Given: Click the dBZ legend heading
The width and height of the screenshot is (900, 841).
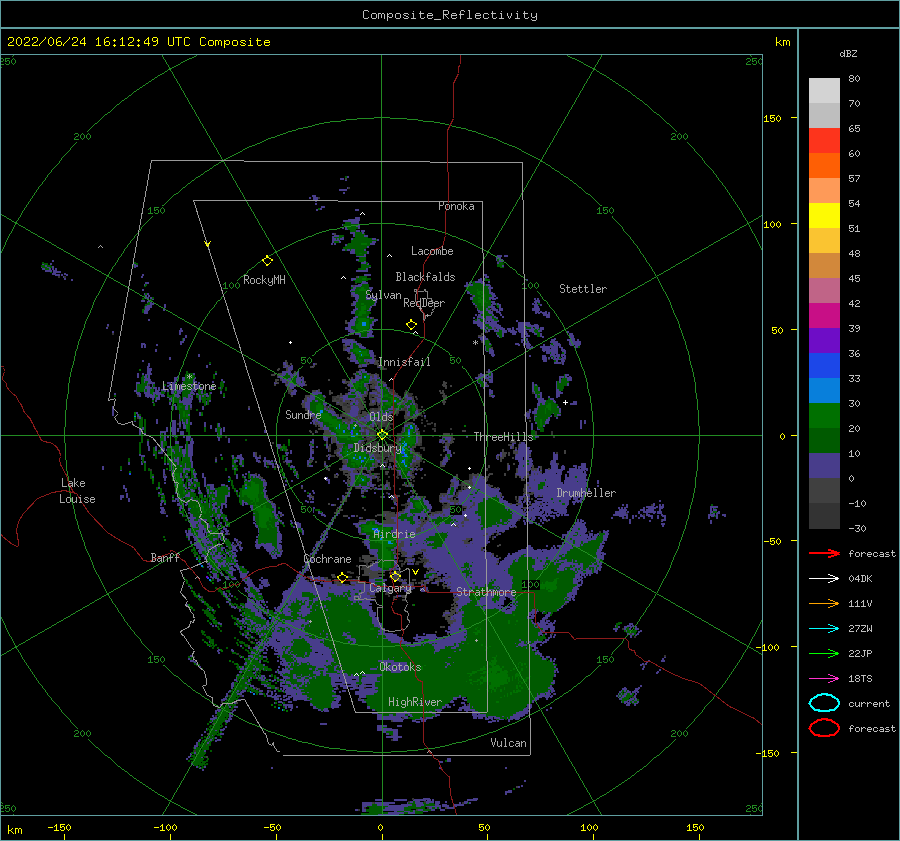Looking at the screenshot, I should click(x=848, y=53).
